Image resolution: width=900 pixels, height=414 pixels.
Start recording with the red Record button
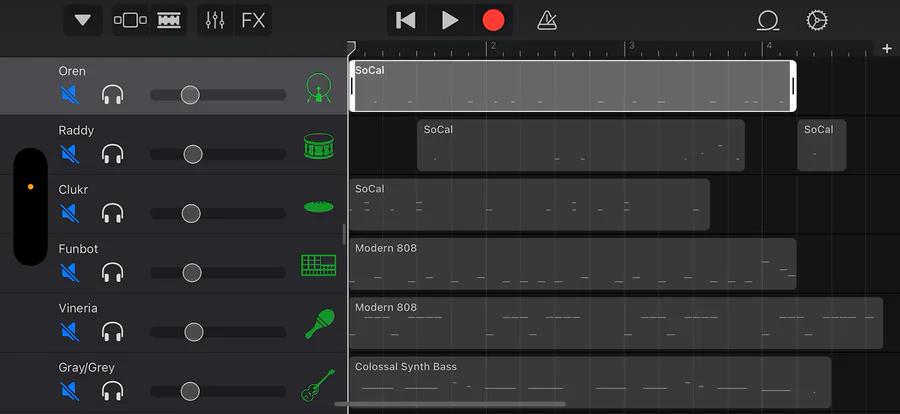(493, 21)
